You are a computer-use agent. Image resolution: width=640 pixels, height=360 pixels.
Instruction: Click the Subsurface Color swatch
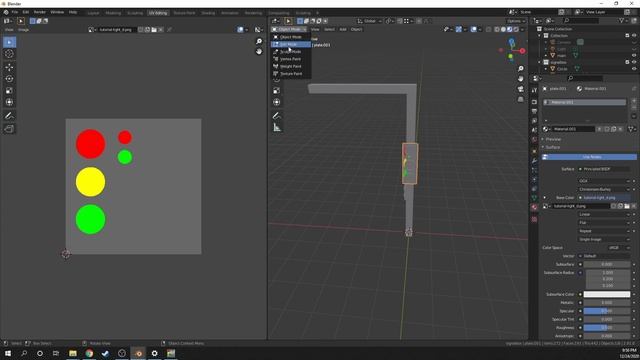(x=607, y=294)
